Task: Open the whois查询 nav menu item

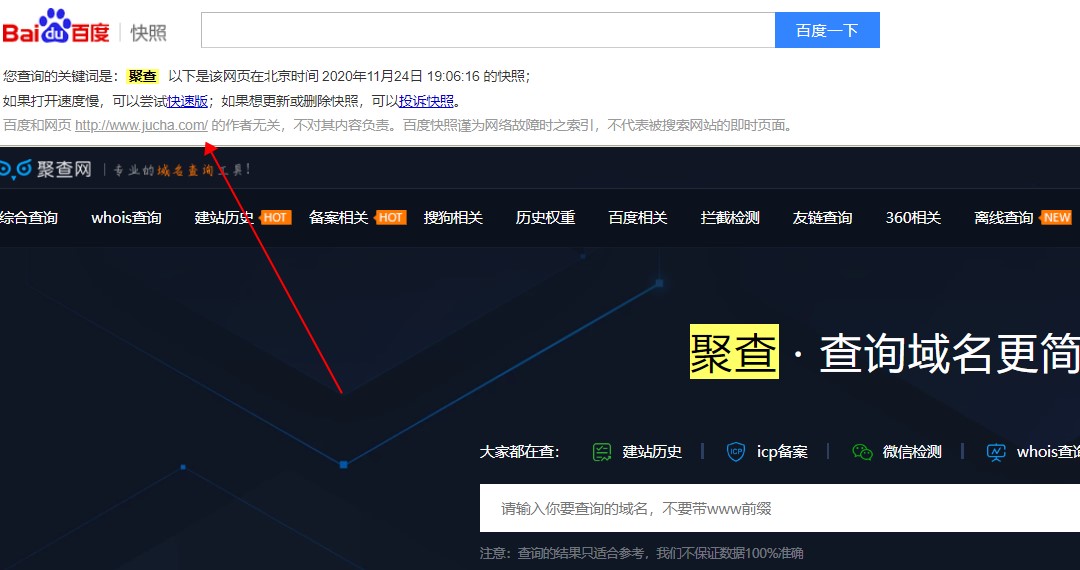Action: 126,218
